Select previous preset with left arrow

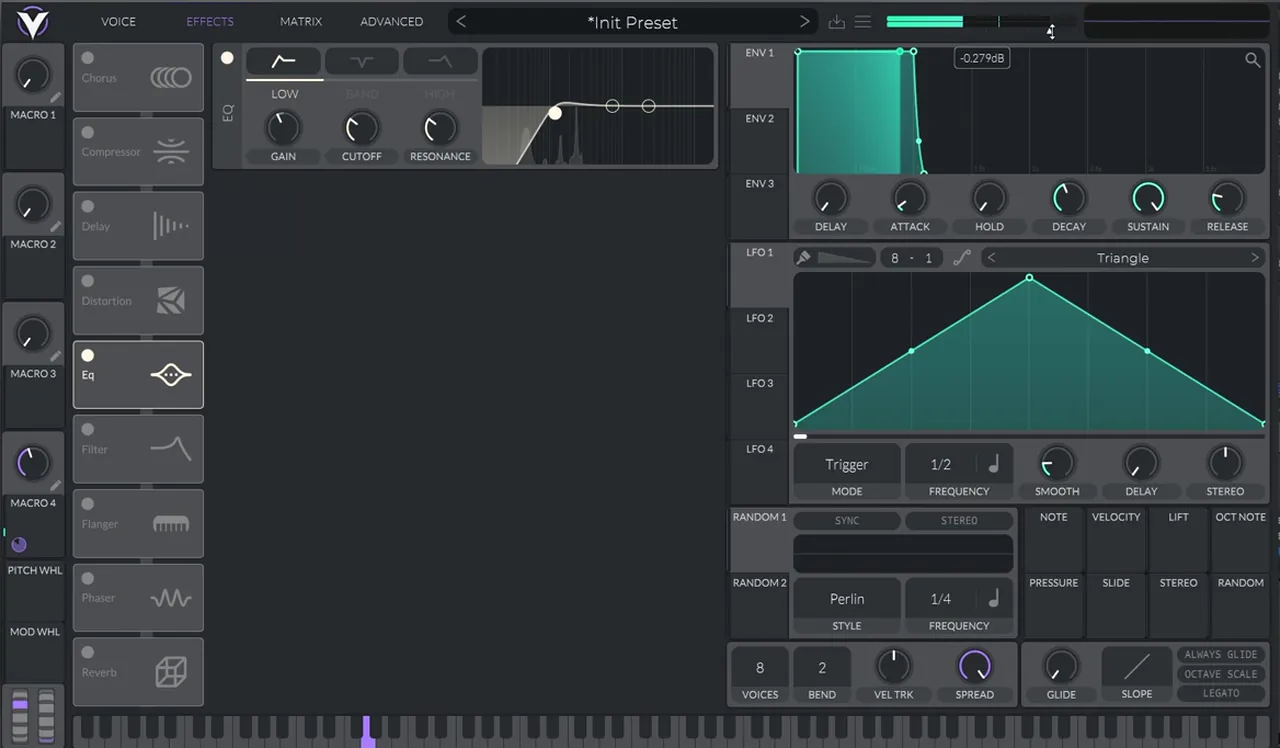[x=461, y=22]
